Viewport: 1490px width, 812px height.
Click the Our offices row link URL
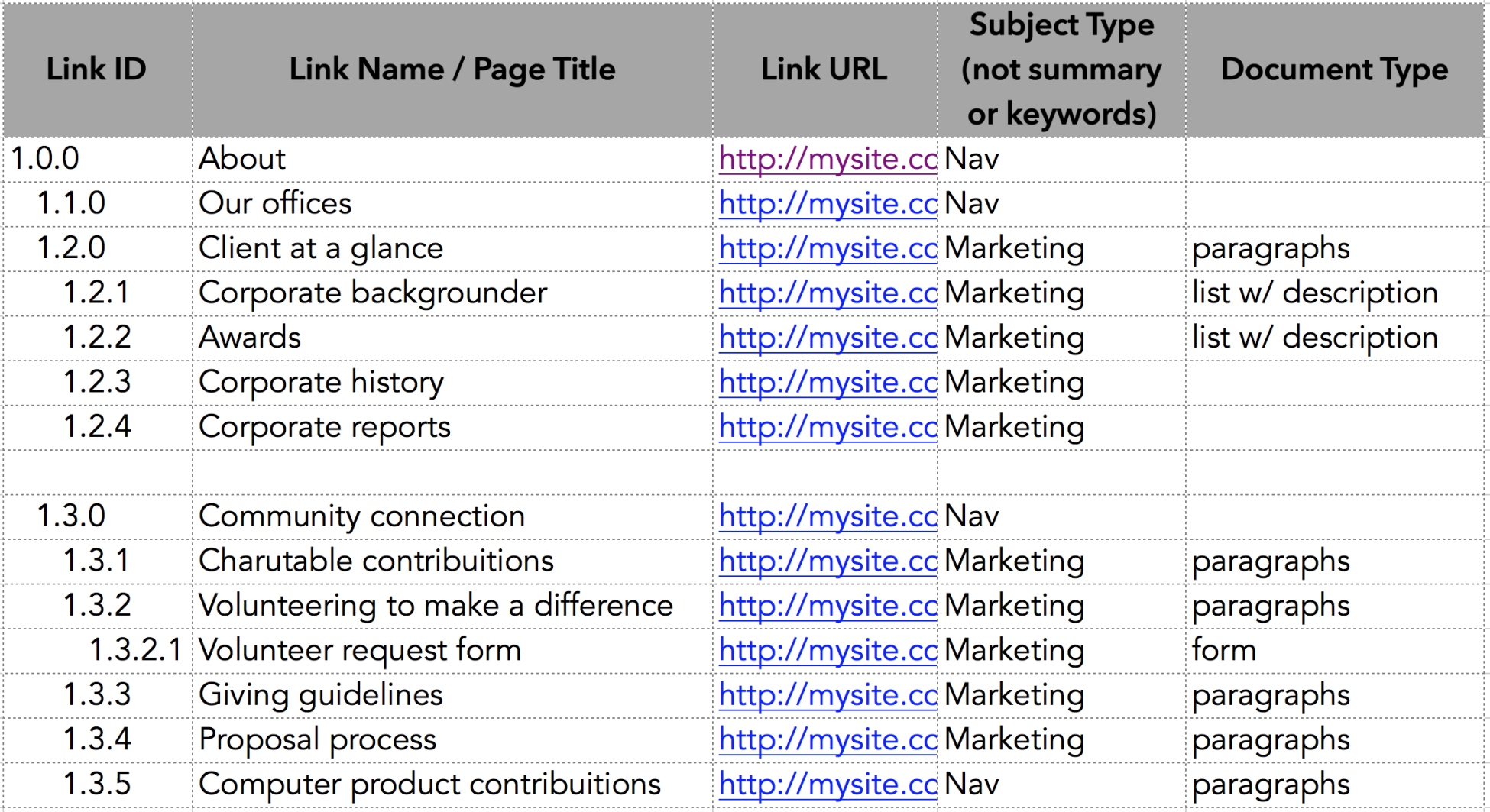tap(828, 204)
